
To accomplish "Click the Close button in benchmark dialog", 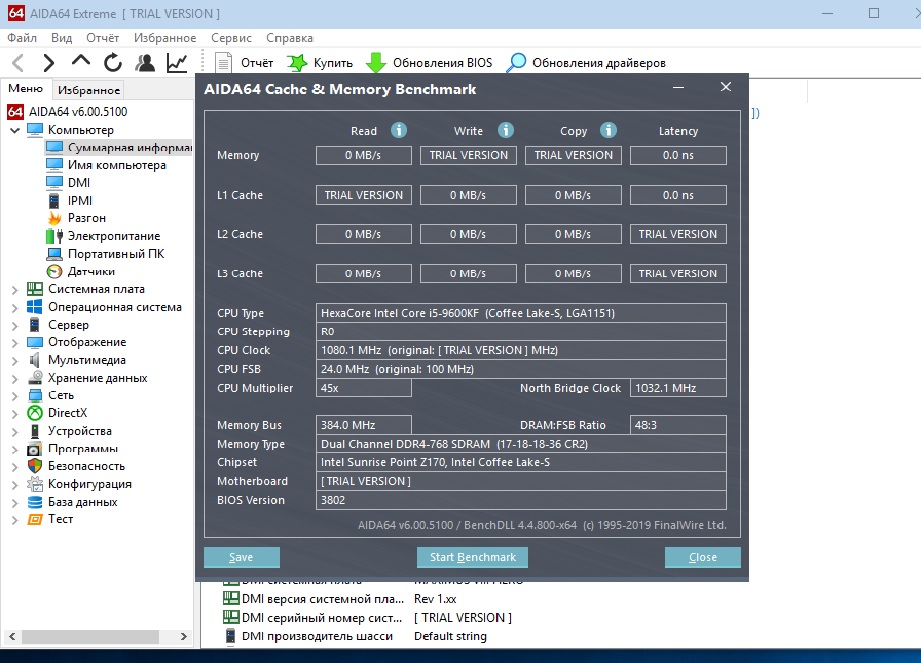I will 702,557.
